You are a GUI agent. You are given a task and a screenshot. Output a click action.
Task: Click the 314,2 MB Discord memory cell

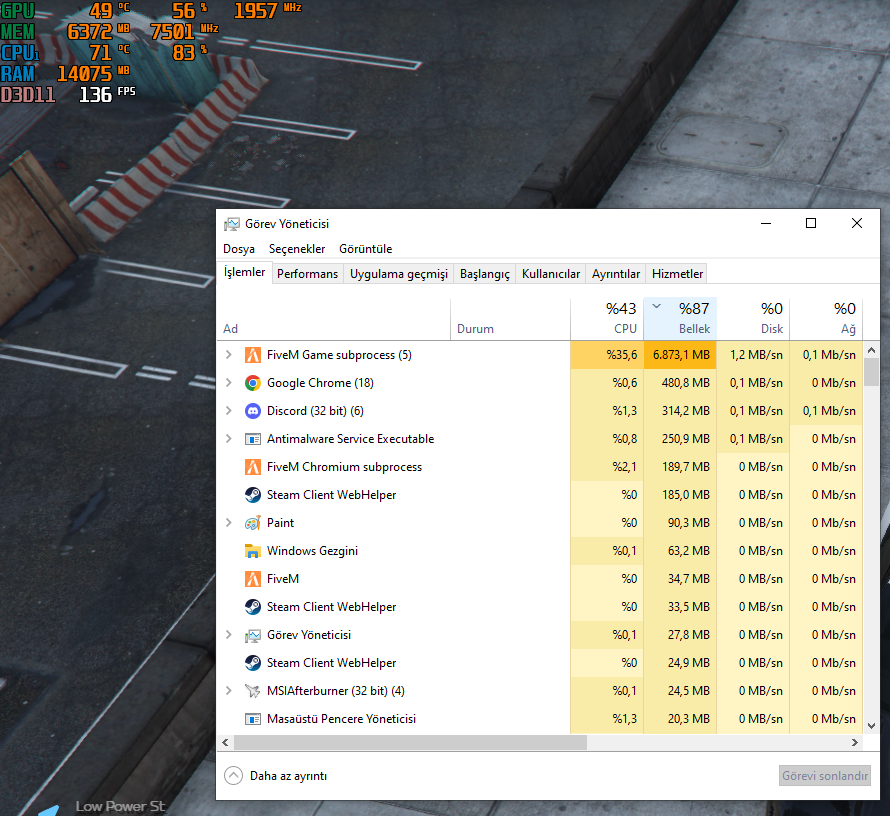[x=680, y=411]
